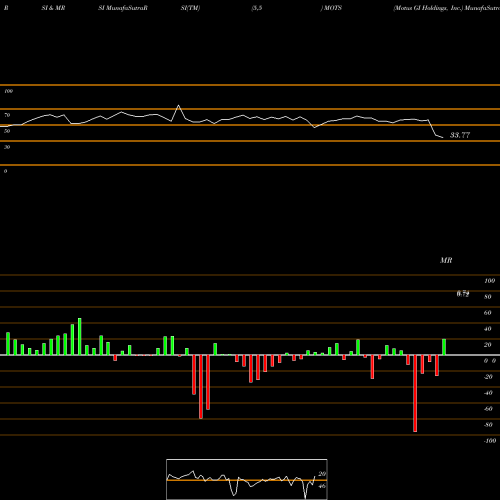Click the MR right-axis label 80

coord(488,297)
